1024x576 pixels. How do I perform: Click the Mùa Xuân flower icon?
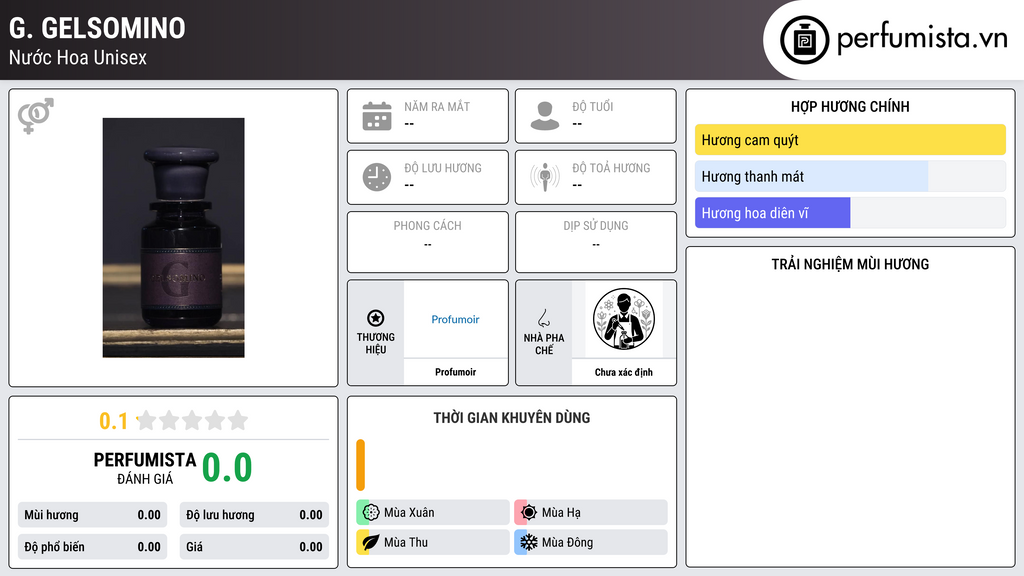coord(371,513)
